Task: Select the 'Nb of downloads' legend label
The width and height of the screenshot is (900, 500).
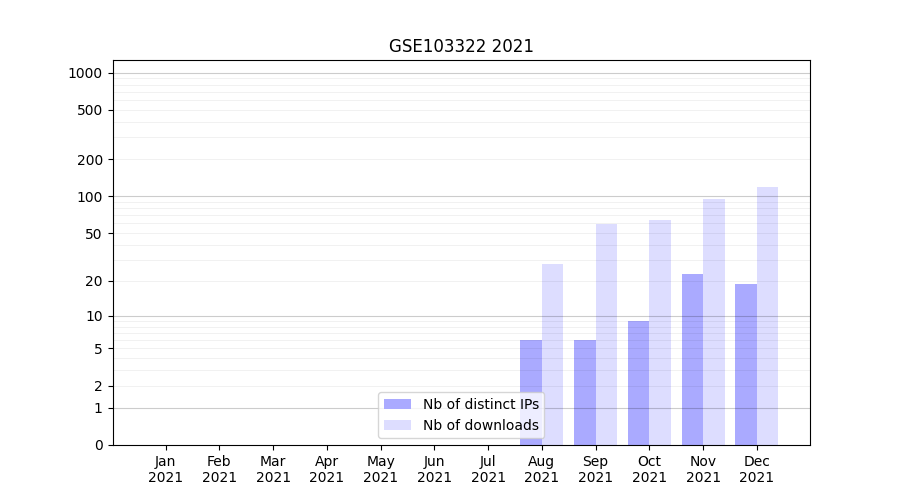Action: [480, 425]
